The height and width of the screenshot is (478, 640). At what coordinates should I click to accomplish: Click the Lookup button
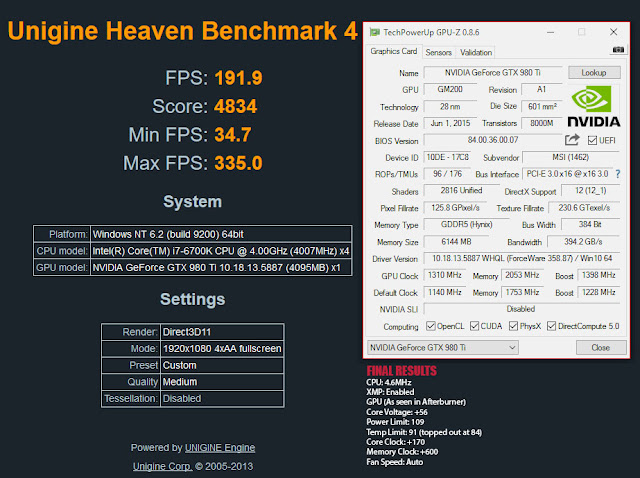pos(594,73)
